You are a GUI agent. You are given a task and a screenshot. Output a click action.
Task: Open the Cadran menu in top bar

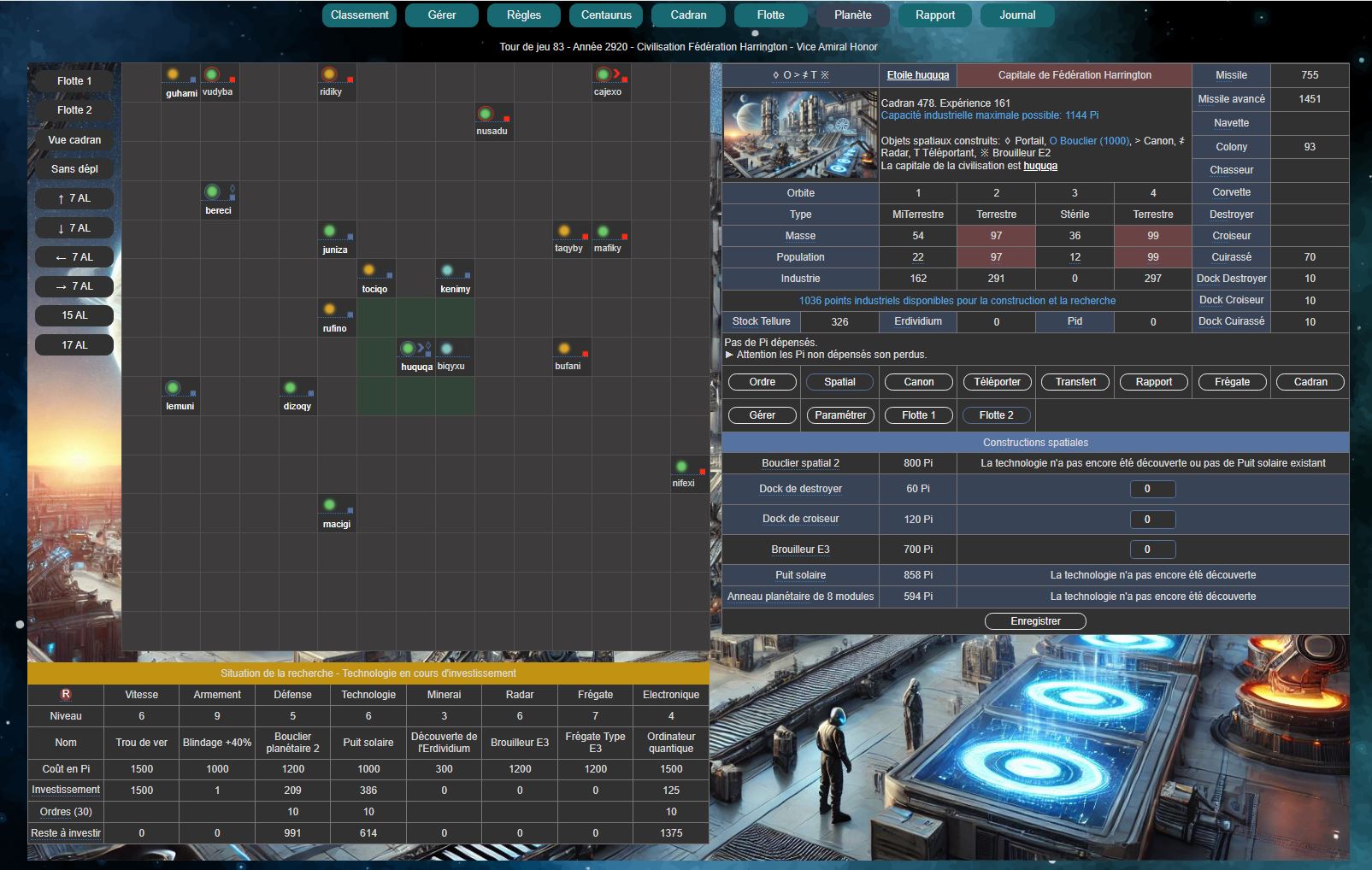688,15
